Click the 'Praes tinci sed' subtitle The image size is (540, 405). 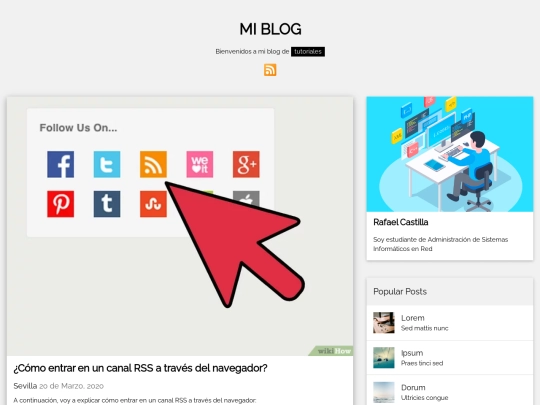[422, 363]
